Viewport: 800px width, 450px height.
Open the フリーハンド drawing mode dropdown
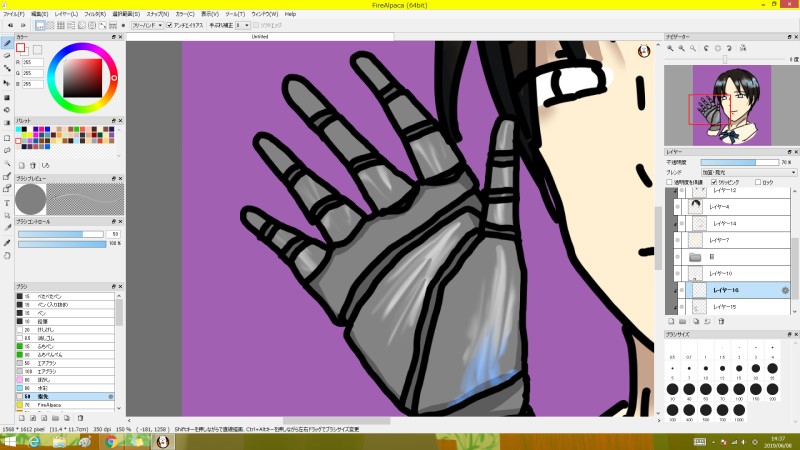coord(147,25)
